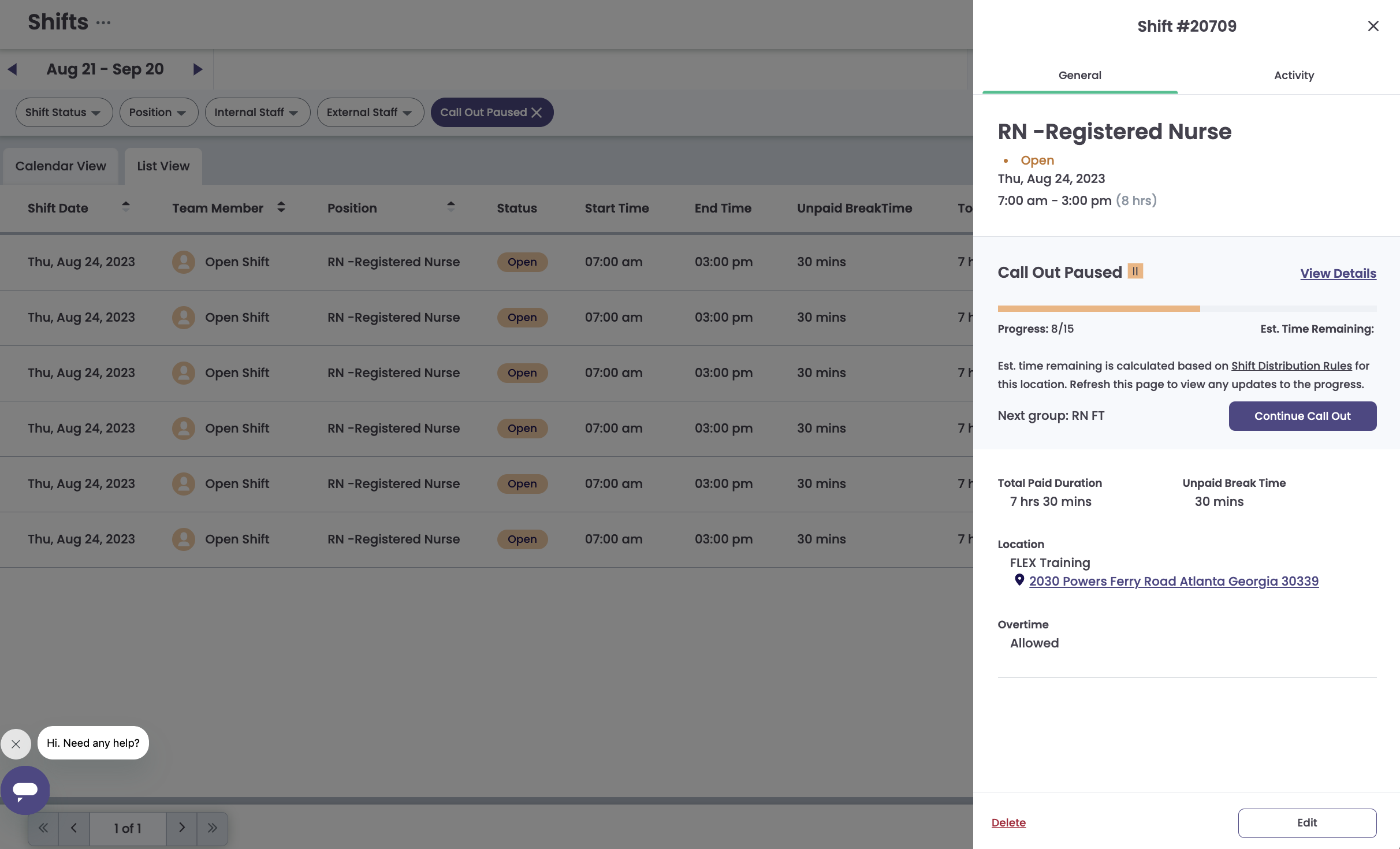The image size is (1400, 849).
Task: Sort the list by Shift Date
Action: click(126, 207)
